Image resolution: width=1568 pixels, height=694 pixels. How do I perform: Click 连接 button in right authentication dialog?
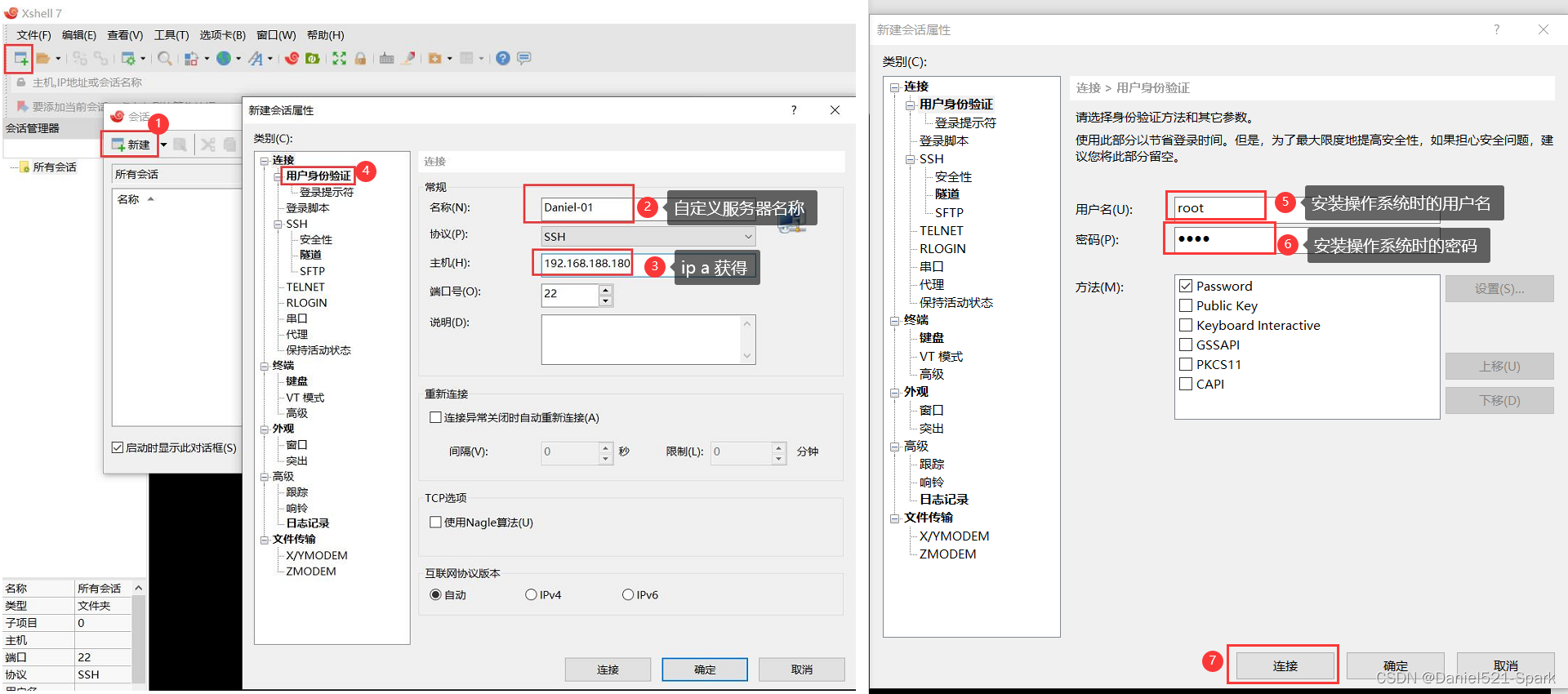[x=1285, y=666]
